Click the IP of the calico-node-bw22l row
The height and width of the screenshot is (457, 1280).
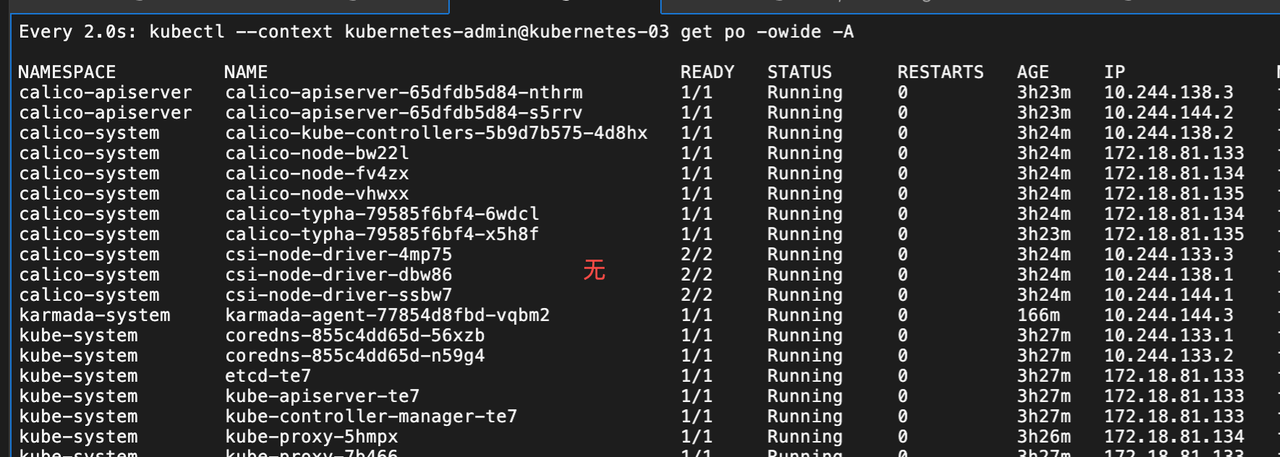click(x=1174, y=153)
